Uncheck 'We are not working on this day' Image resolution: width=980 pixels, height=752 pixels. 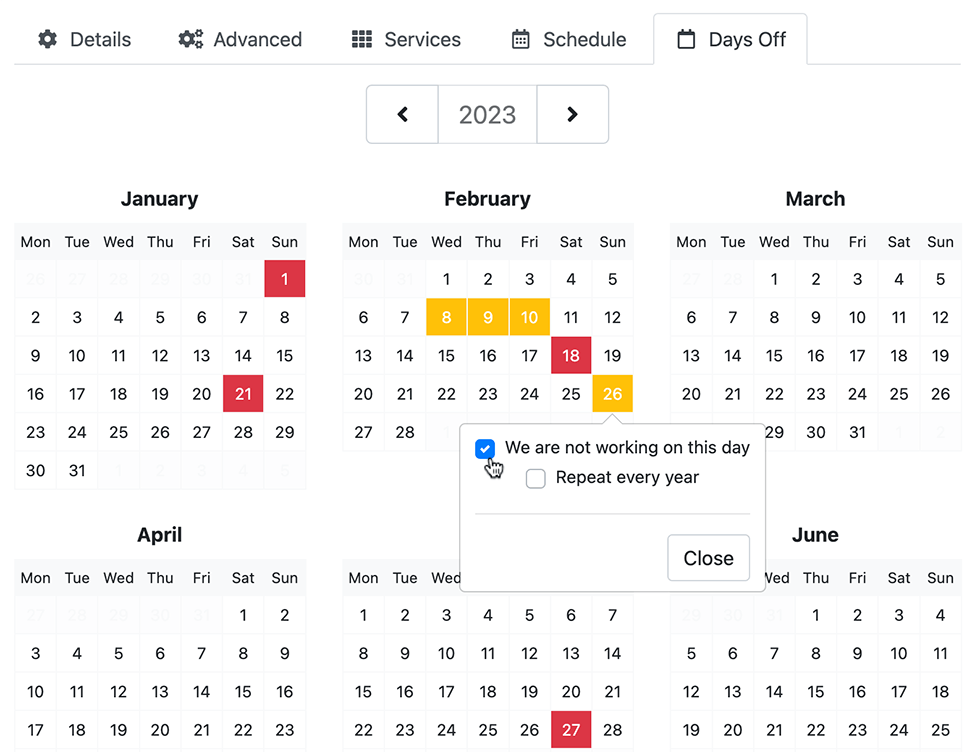pyautogui.click(x=486, y=448)
